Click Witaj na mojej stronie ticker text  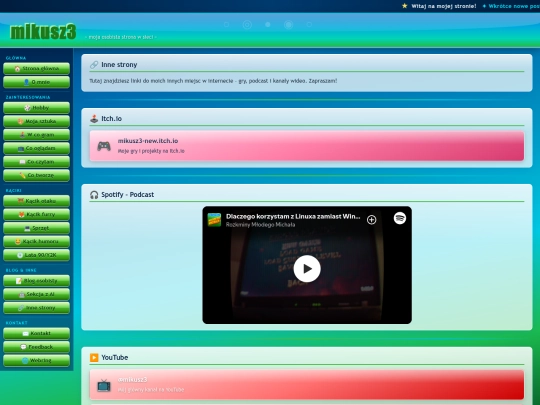coord(444,6)
